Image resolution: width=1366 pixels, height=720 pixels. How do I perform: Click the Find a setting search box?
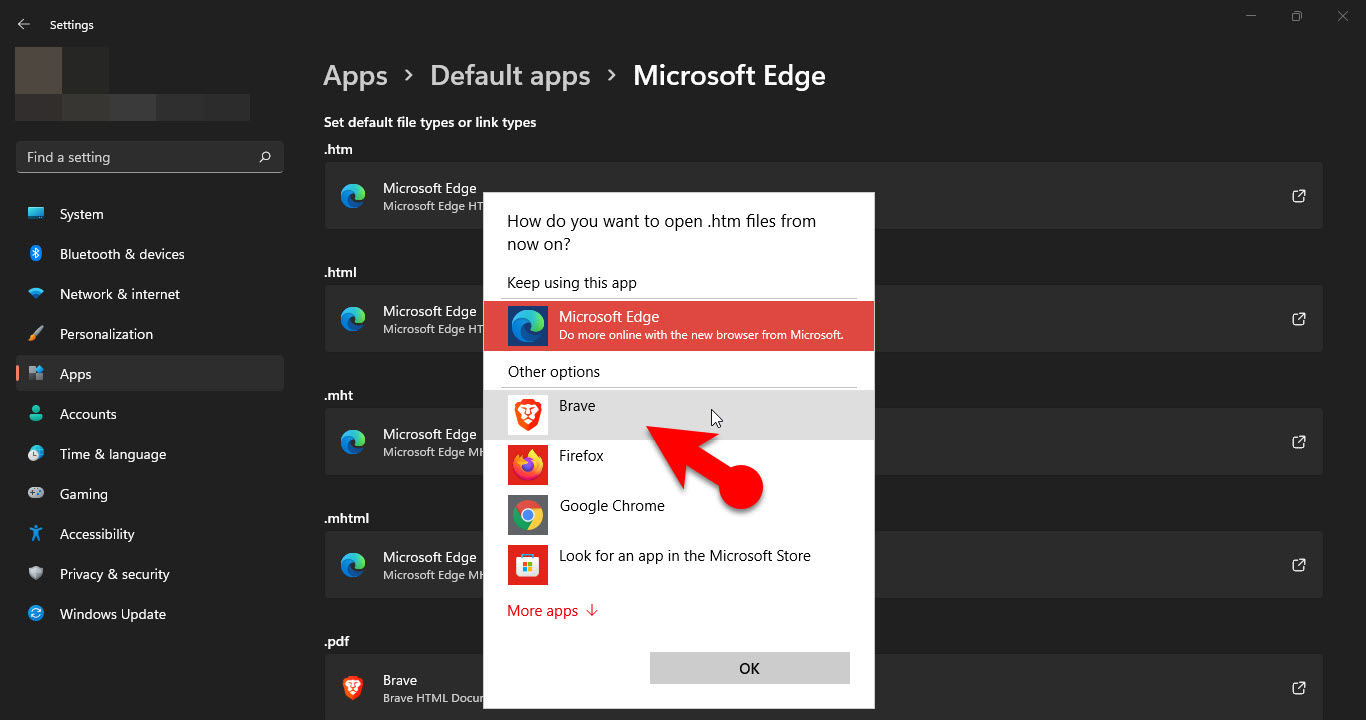click(x=150, y=157)
